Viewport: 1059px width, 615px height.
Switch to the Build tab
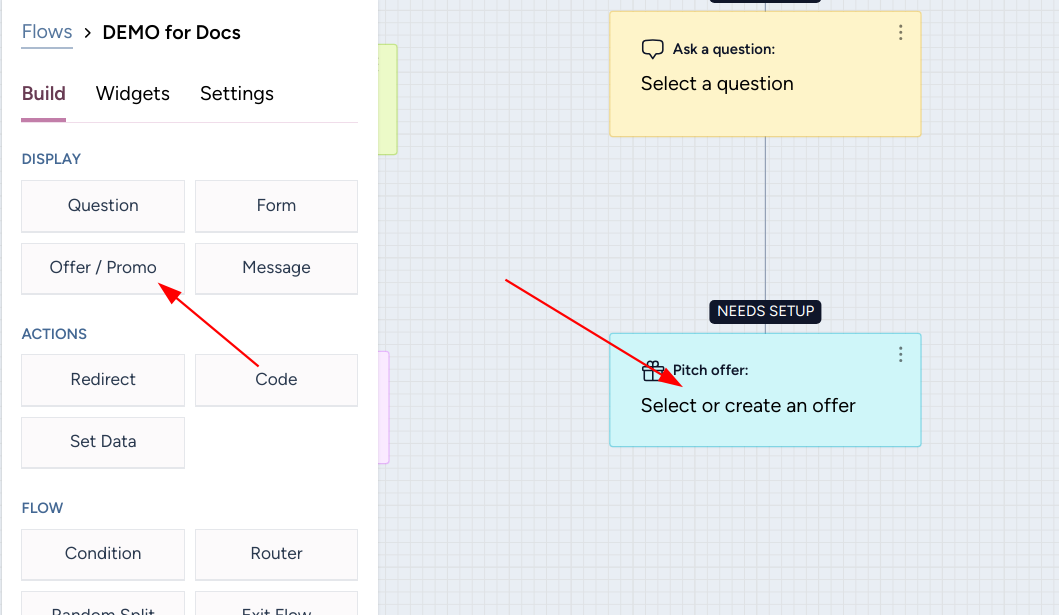(44, 94)
